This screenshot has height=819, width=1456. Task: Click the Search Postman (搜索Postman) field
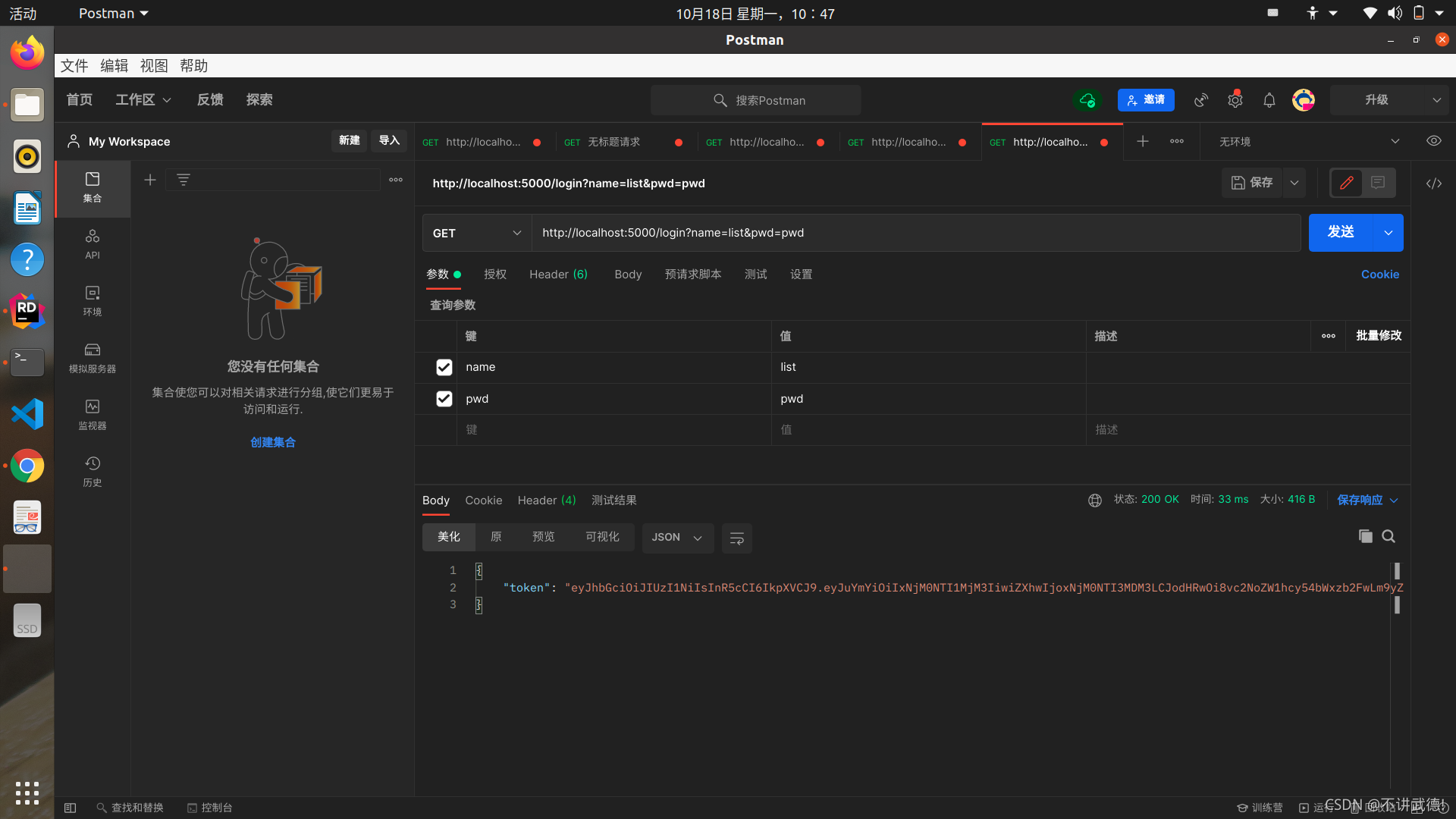(x=756, y=100)
